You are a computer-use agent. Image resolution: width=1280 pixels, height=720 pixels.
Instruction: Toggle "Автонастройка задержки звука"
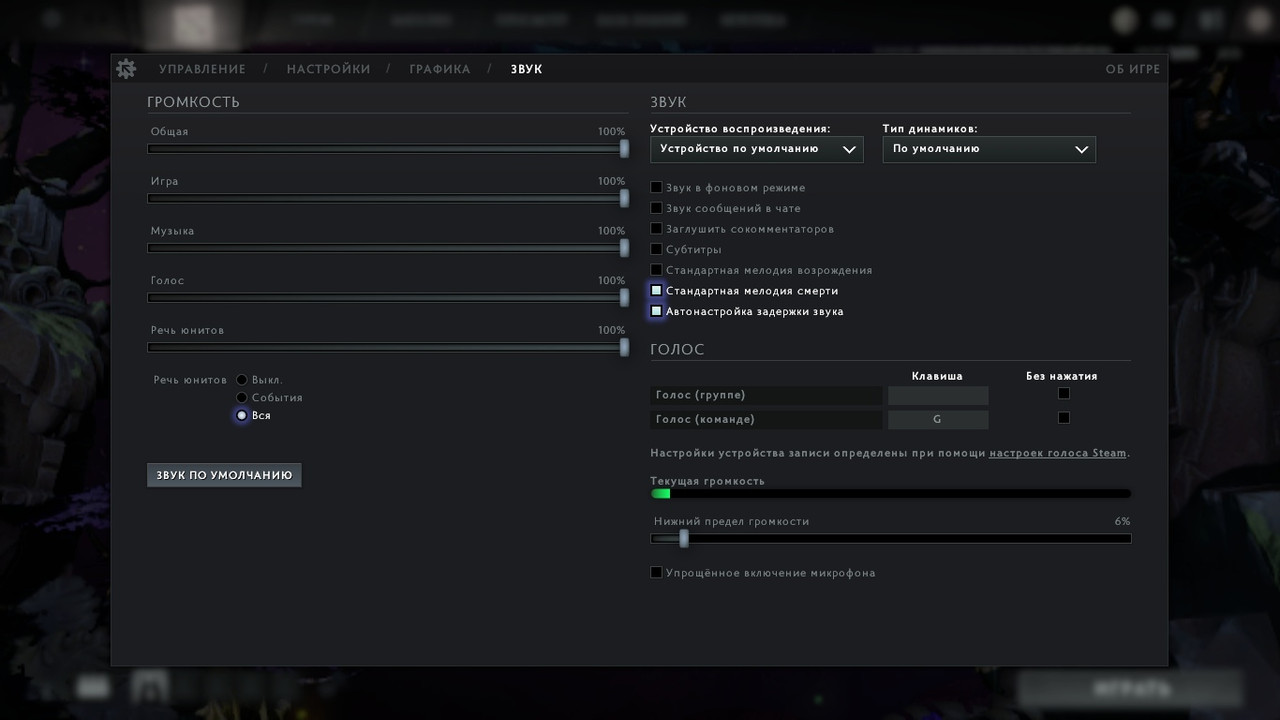[x=657, y=311]
